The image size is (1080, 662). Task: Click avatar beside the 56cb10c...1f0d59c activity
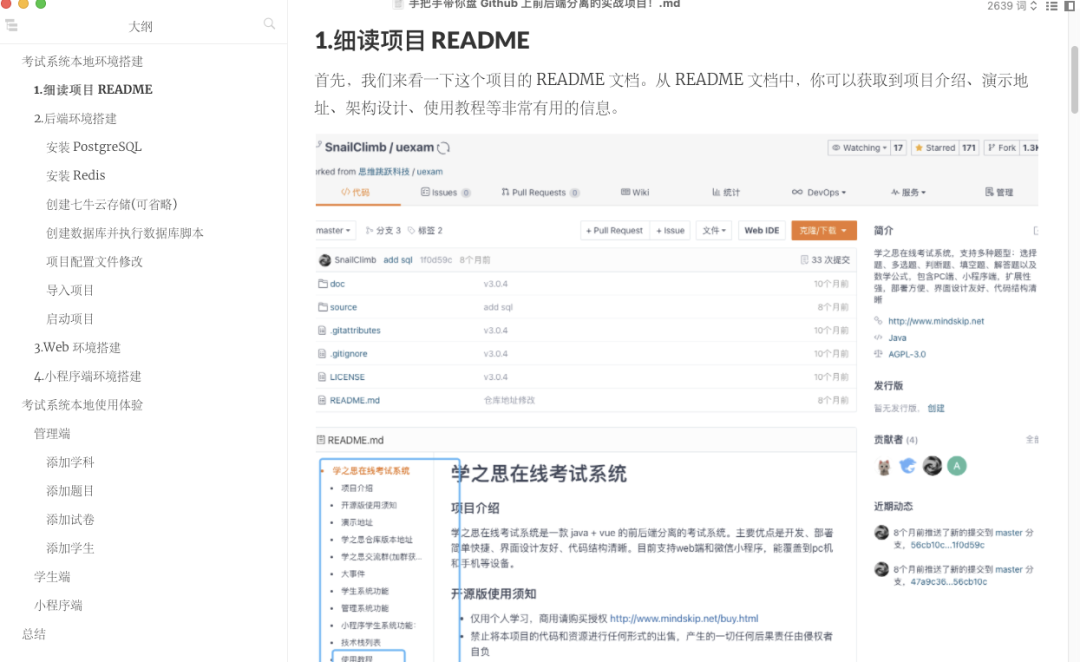pos(881,532)
